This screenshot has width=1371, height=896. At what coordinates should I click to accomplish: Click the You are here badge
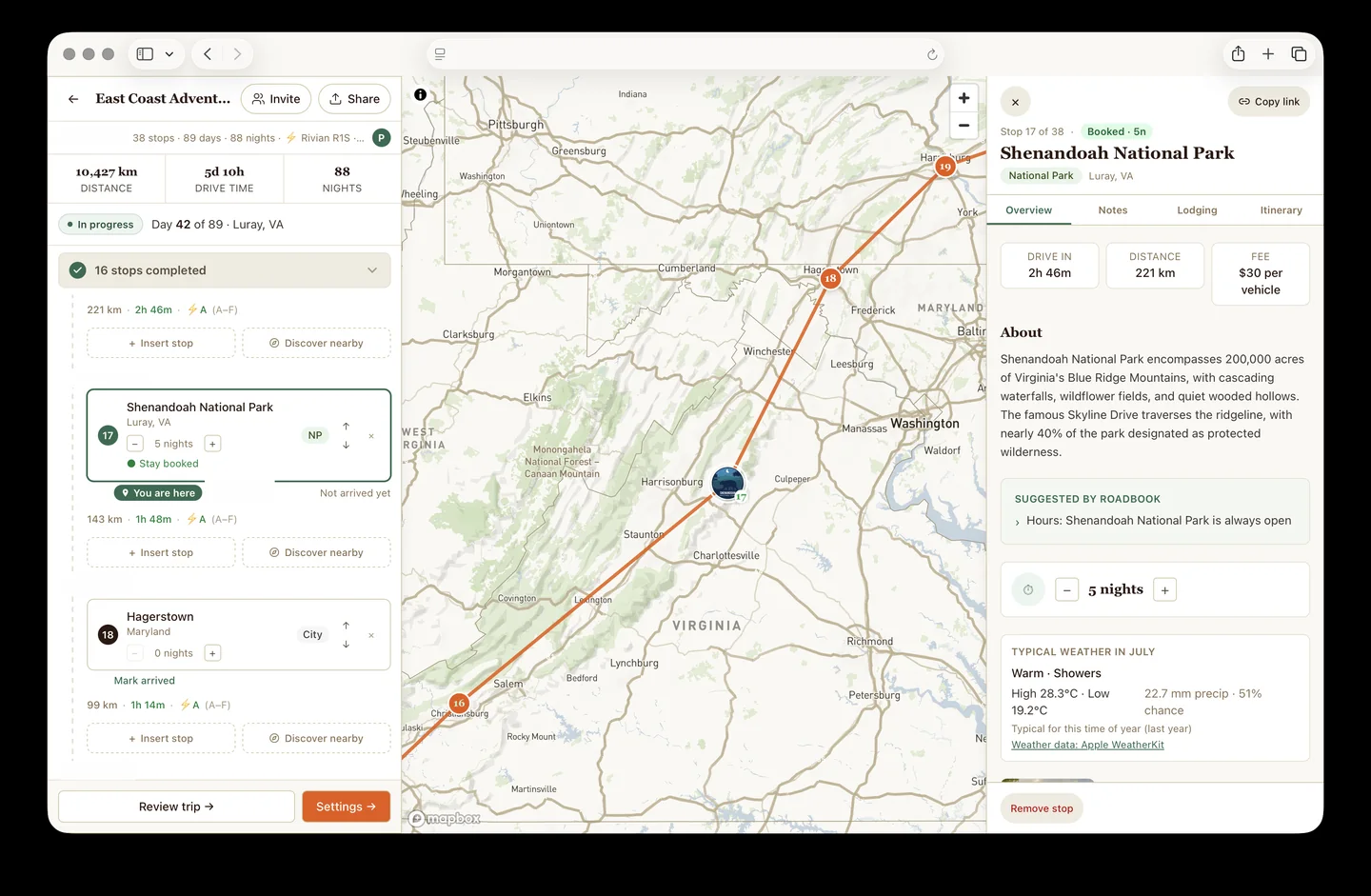tap(158, 493)
